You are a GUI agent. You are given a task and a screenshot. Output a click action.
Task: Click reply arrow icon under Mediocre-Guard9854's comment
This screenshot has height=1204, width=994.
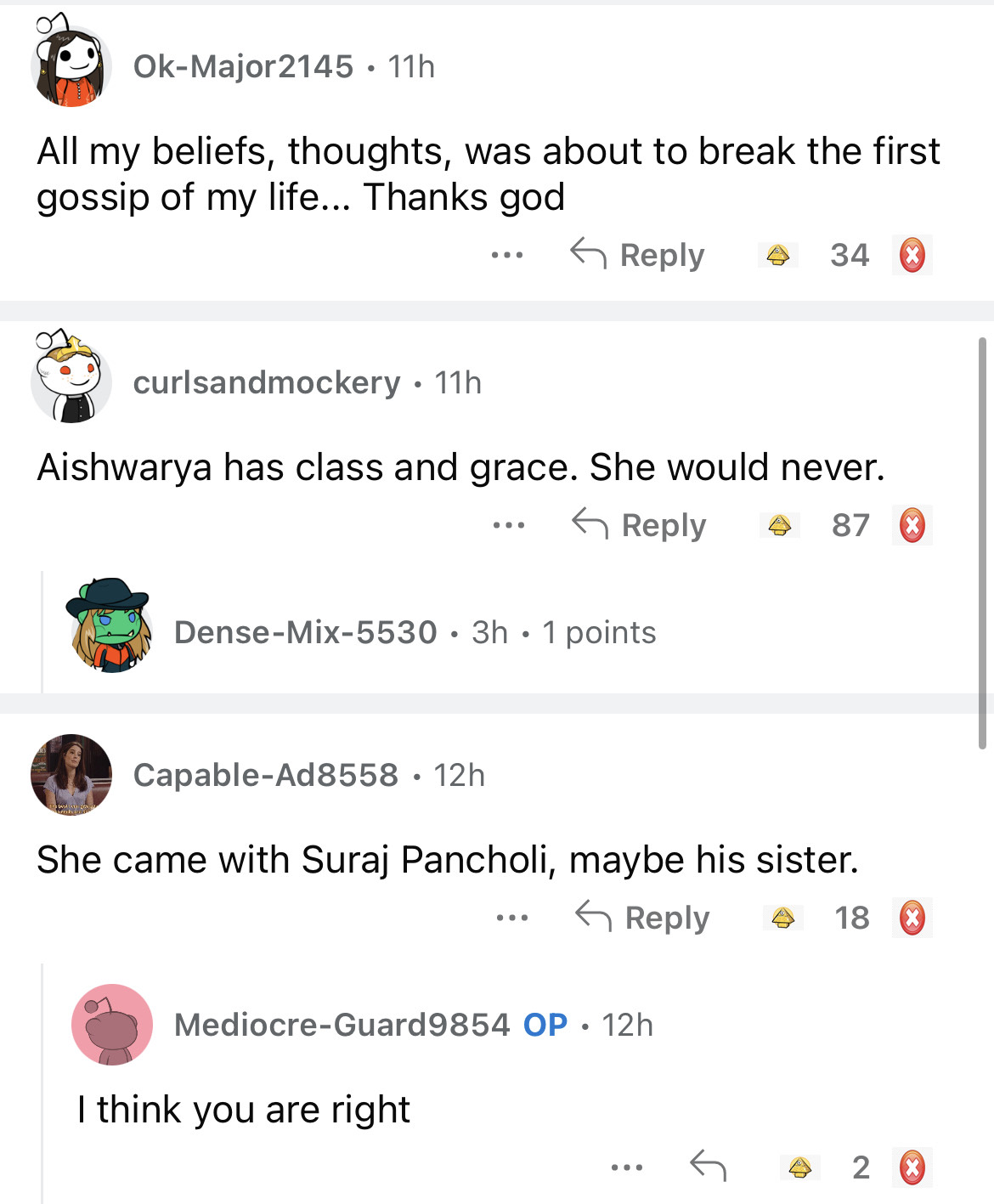708,1166
